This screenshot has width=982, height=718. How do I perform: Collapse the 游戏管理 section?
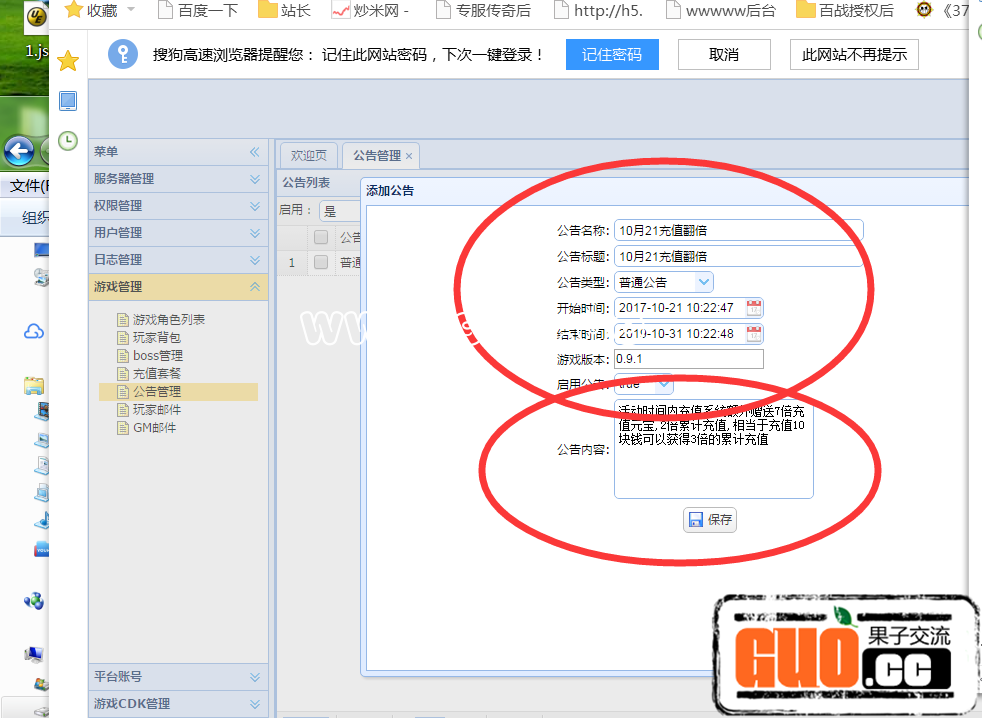[x=255, y=287]
